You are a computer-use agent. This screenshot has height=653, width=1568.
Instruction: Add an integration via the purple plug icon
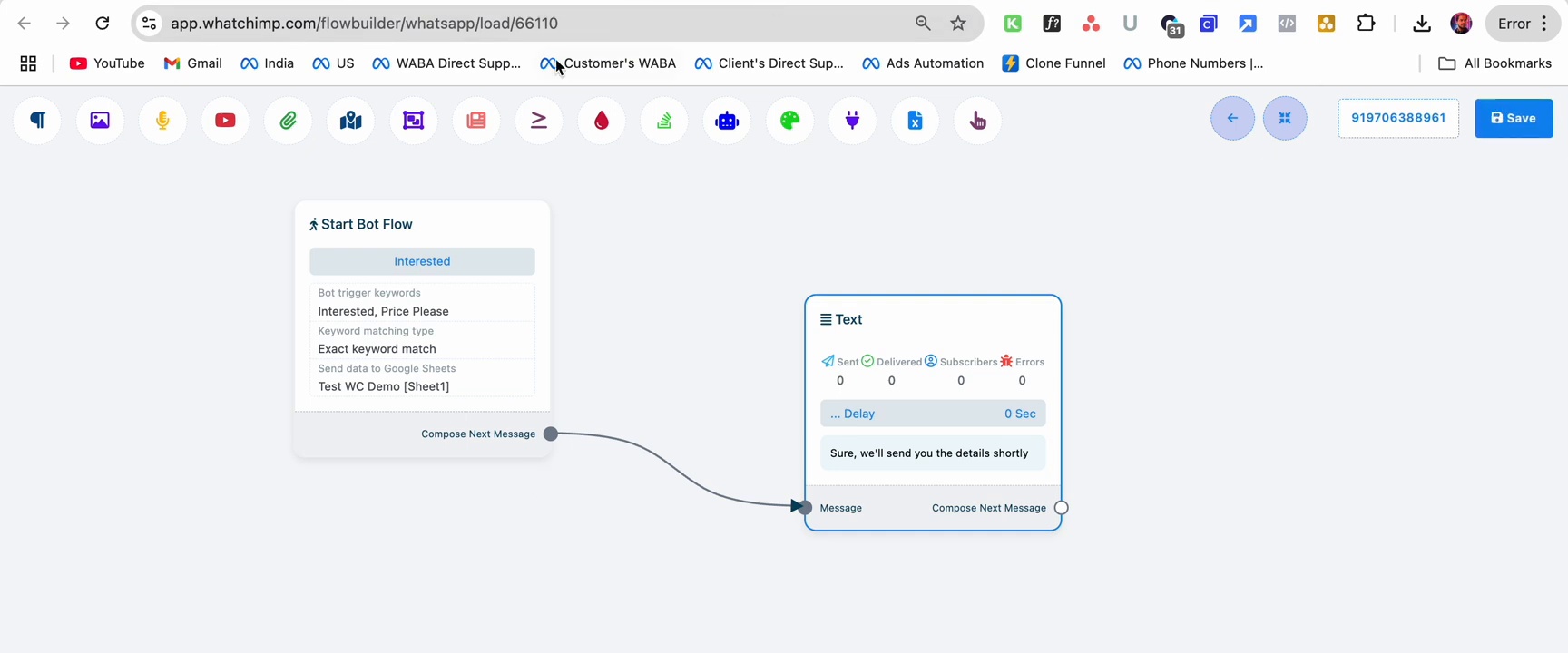pos(853,121)
